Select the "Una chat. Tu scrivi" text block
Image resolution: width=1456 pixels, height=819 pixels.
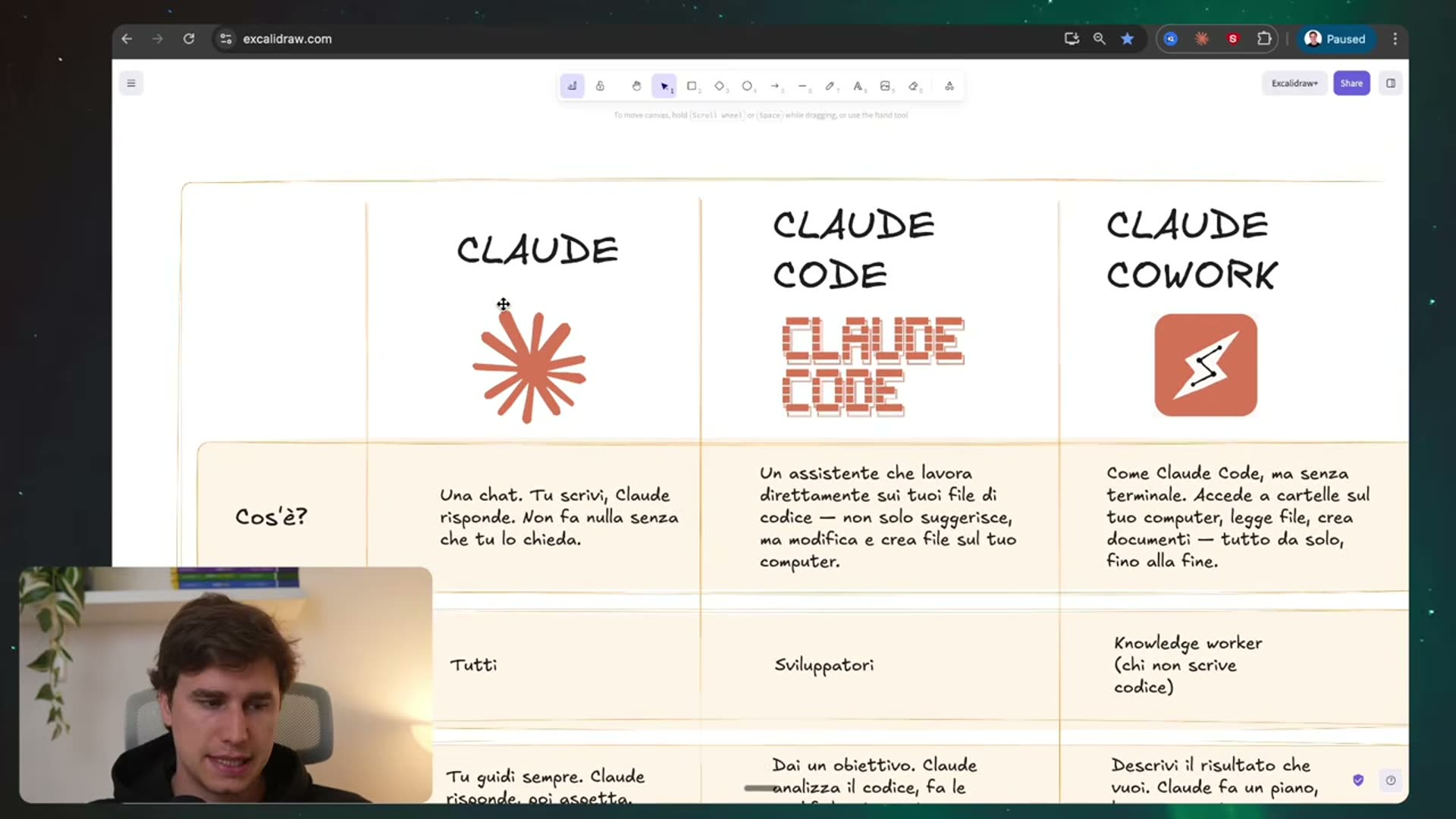[x=559, y=517]
